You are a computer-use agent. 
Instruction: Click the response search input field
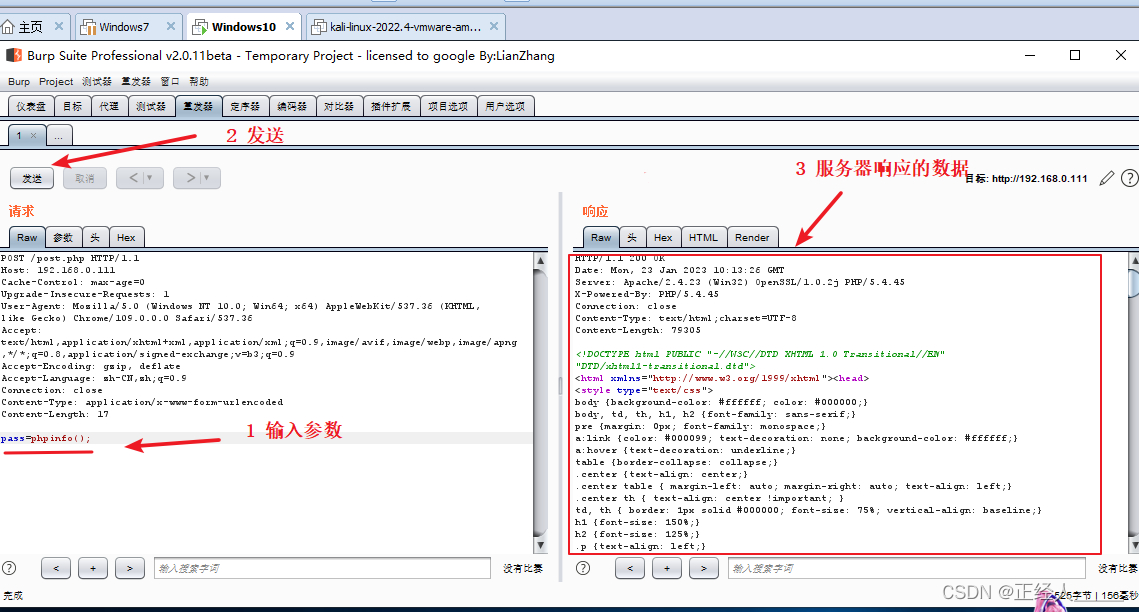click(x=907, y=568)
